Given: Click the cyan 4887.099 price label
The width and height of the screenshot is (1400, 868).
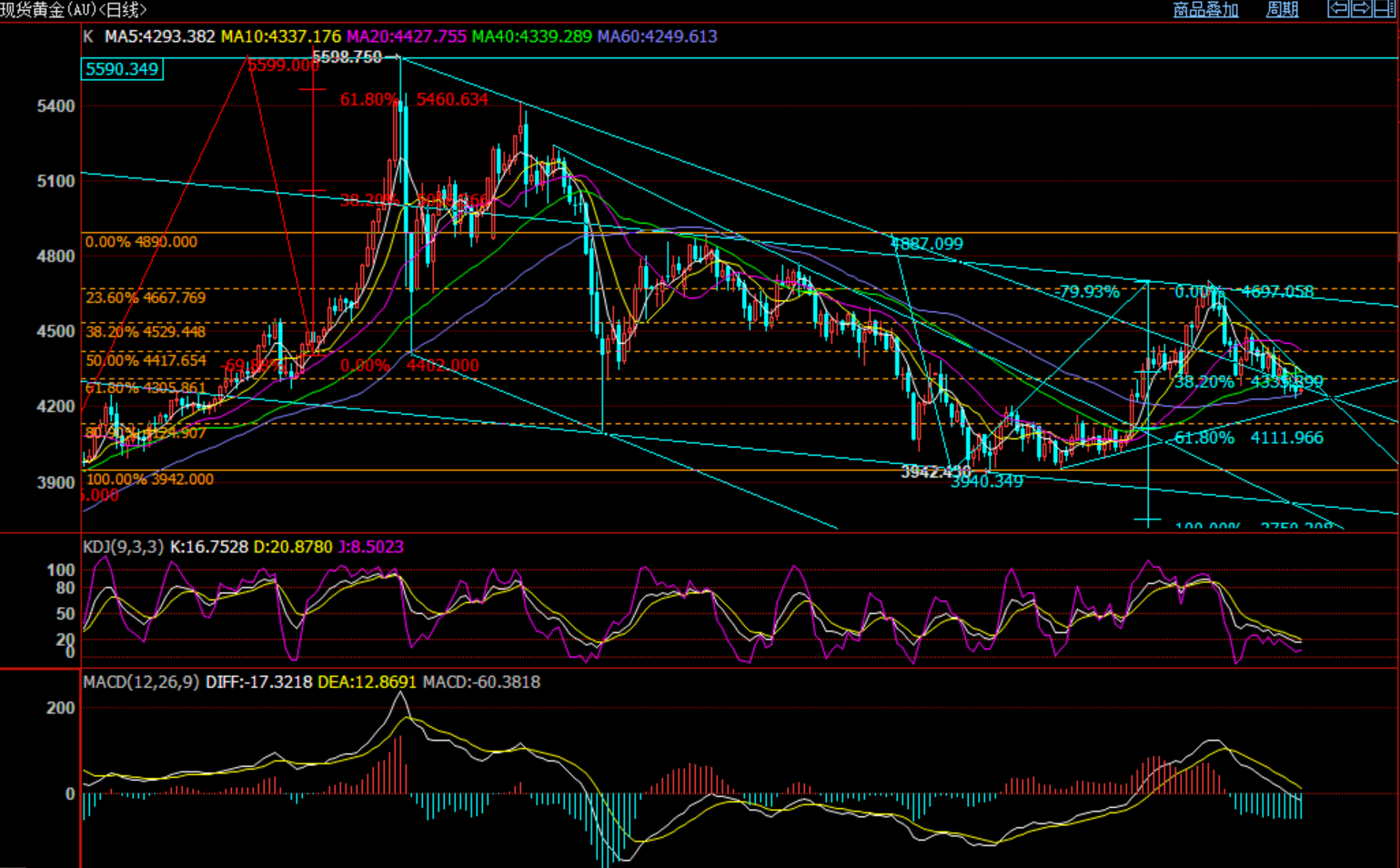Looking at the screenshot, I should (x=927, y=244).
